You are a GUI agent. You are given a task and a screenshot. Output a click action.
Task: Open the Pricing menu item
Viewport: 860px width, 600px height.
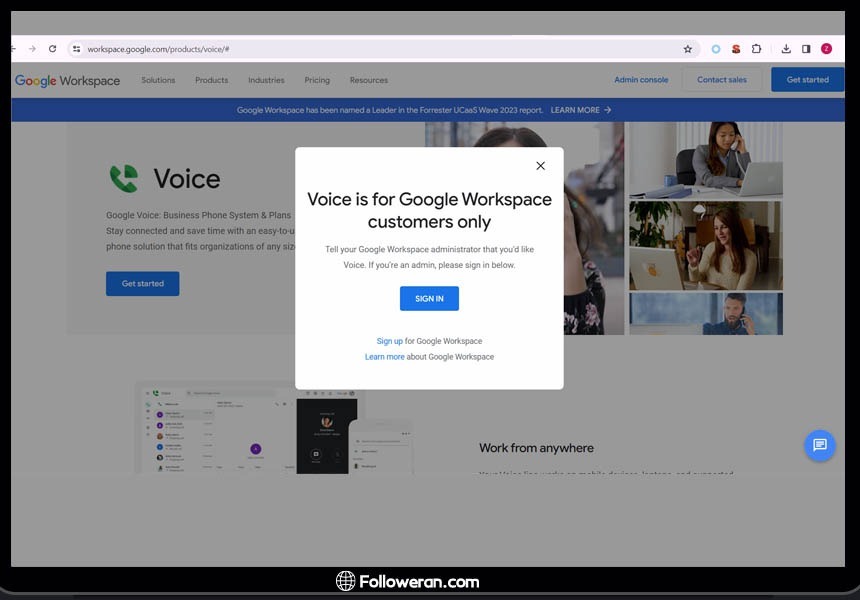click(x=317, y=80)
